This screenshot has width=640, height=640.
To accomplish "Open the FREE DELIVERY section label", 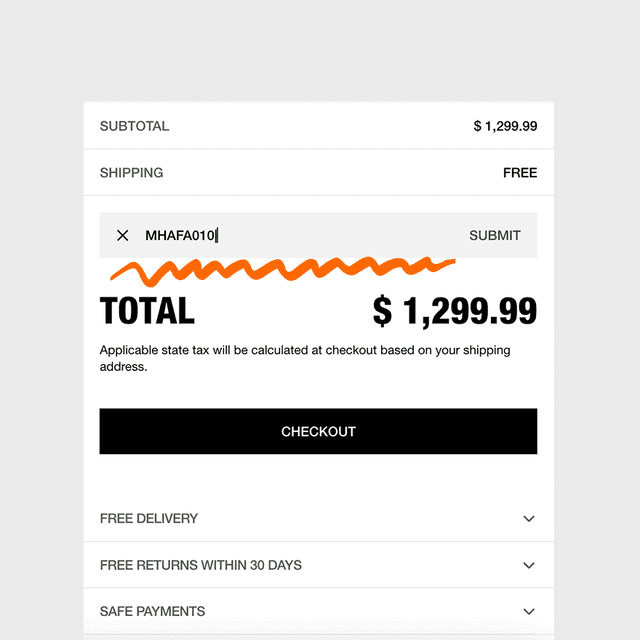I will pyautogui.click(x=149, y=518).
